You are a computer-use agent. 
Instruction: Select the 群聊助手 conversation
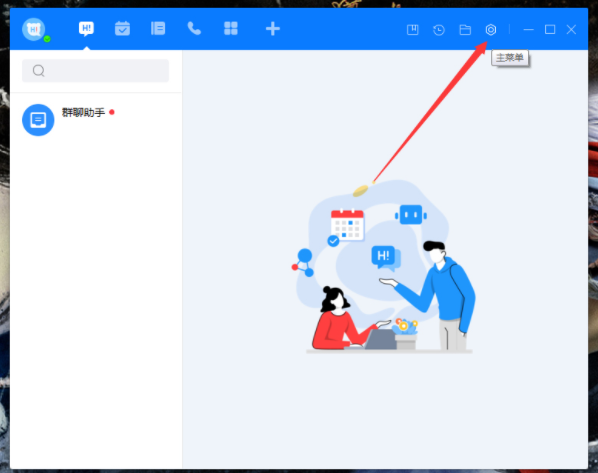pyautogui.click(x=96, y=120)
